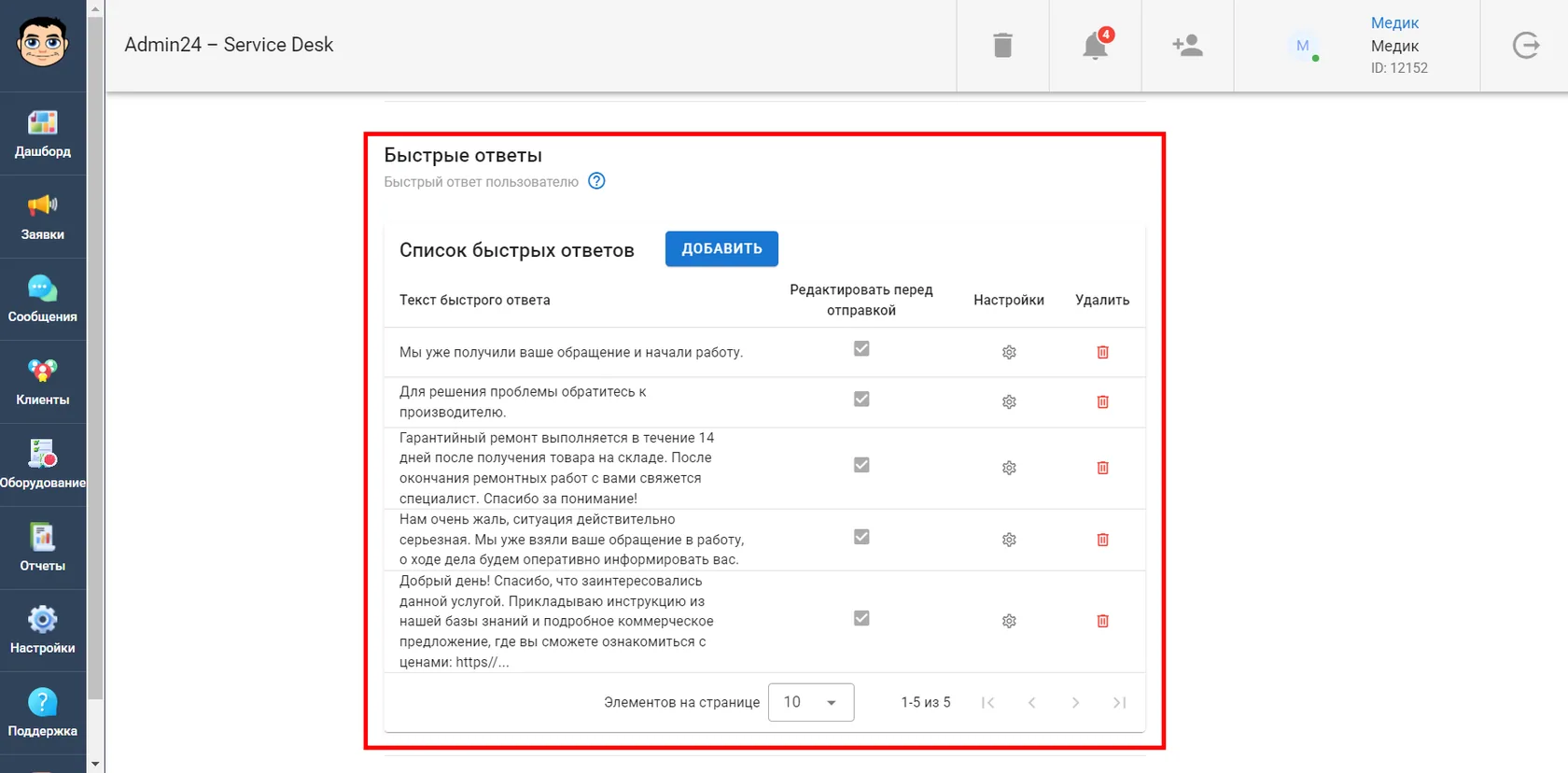The height and width of the screenshot is (773, 1568).
Task: Delete the 'Гарантийный ремонт' reply
Action: tap(1102, 468)
